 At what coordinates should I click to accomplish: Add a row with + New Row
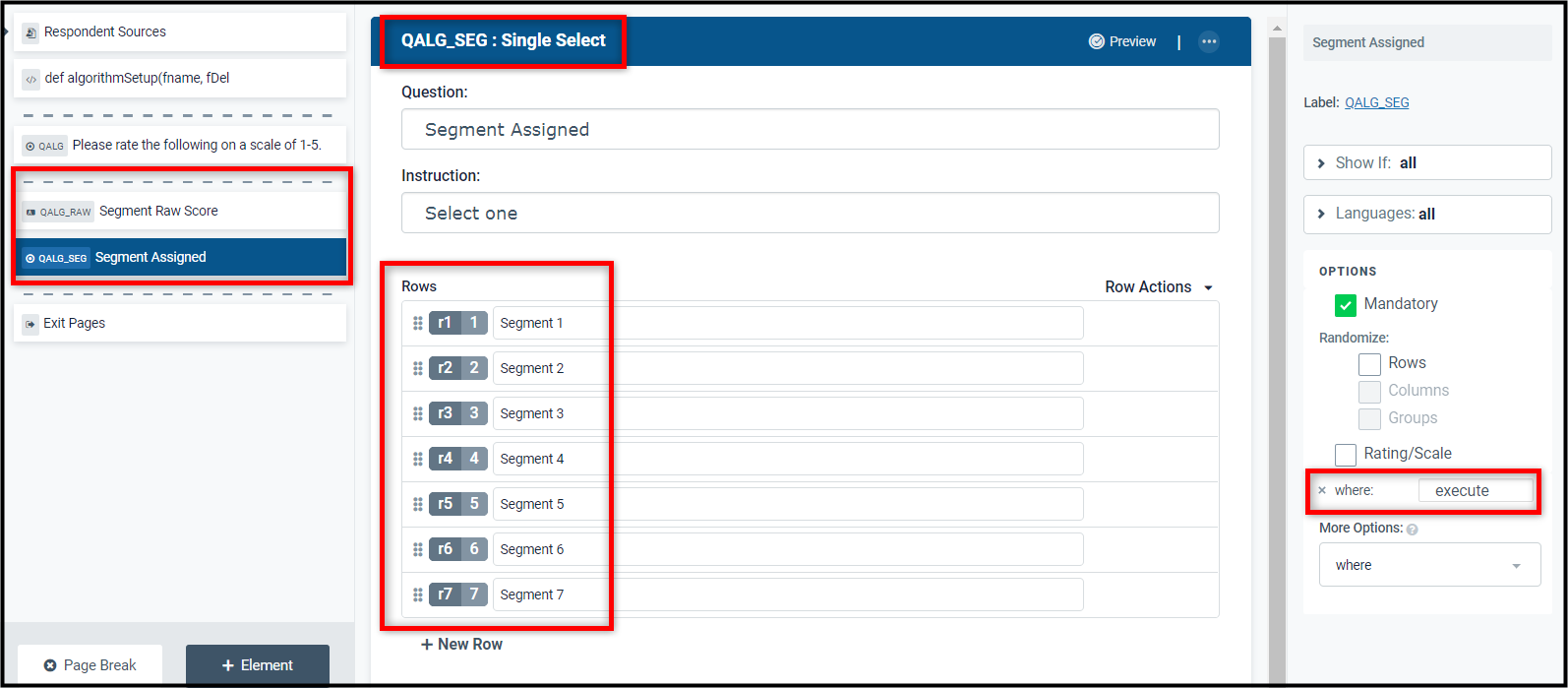(x=461, y=645)
